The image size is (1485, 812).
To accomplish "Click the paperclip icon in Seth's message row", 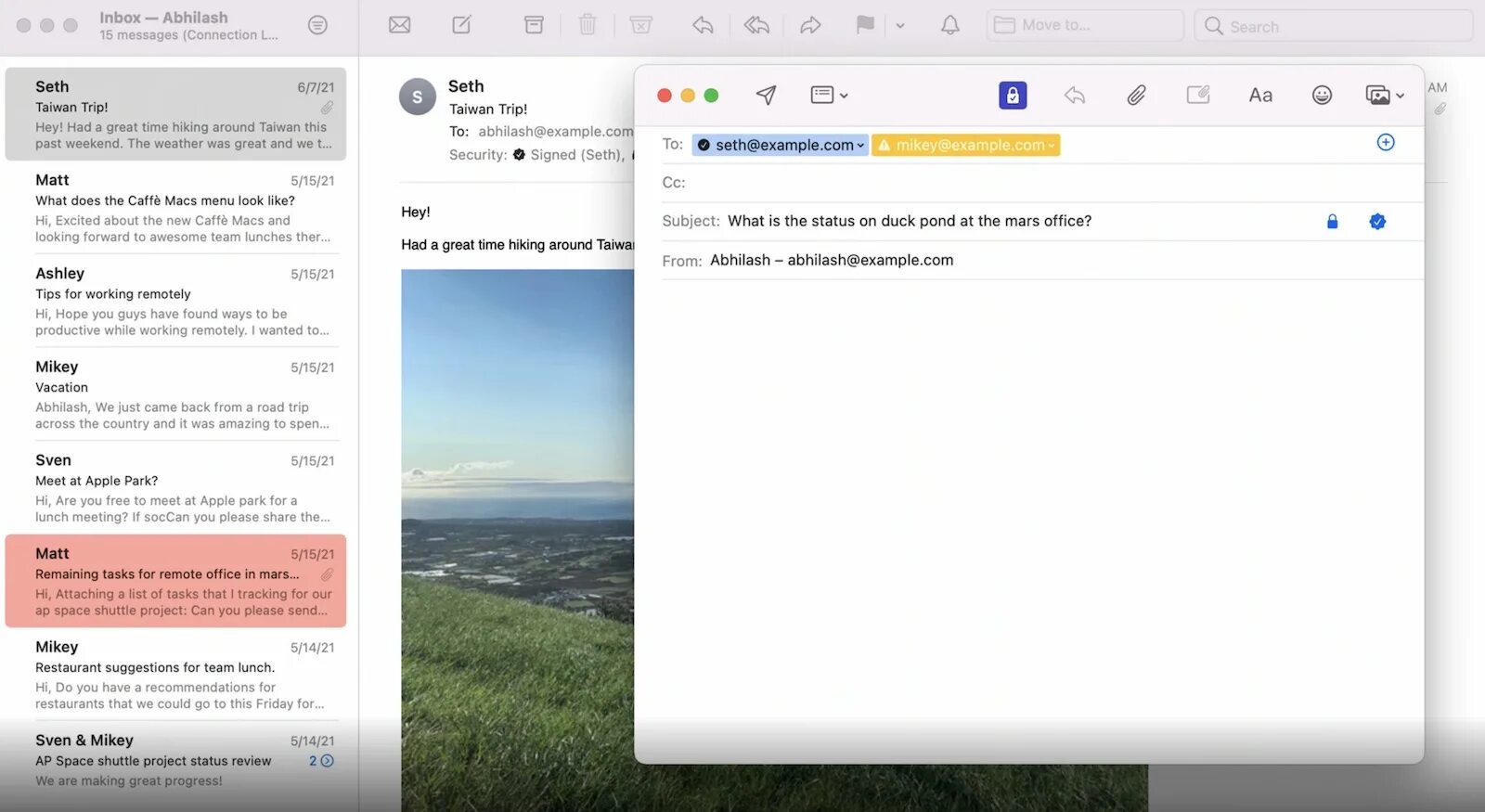I will (327, 108).
